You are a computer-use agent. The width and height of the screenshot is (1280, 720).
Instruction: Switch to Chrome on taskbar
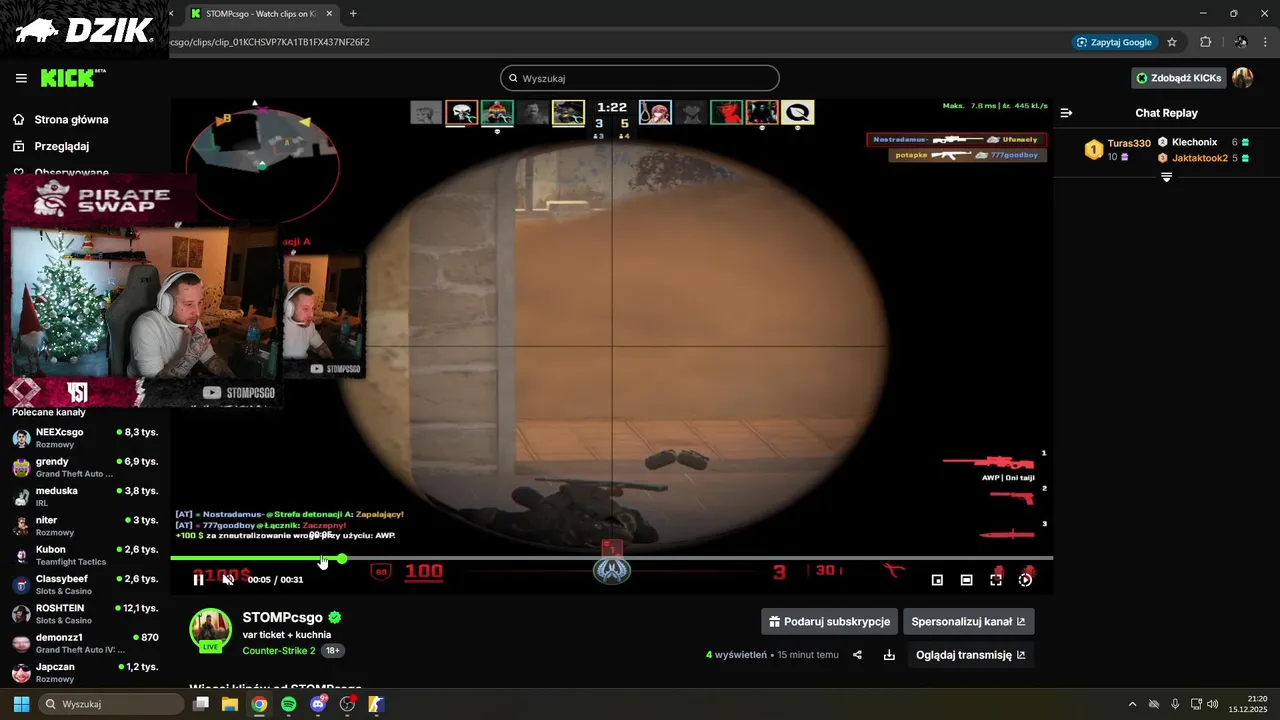pyautogui.click(x=259, y=704)
